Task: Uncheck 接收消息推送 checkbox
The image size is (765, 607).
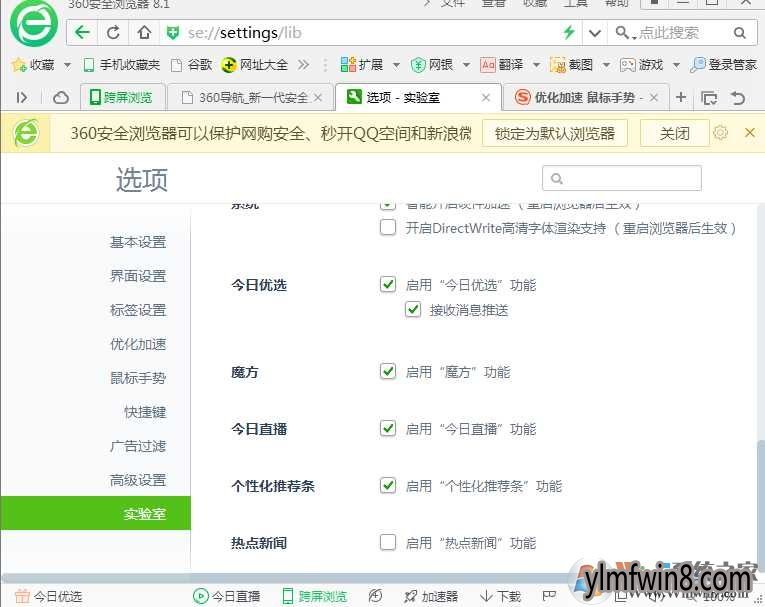Action: tap(413, 309)
